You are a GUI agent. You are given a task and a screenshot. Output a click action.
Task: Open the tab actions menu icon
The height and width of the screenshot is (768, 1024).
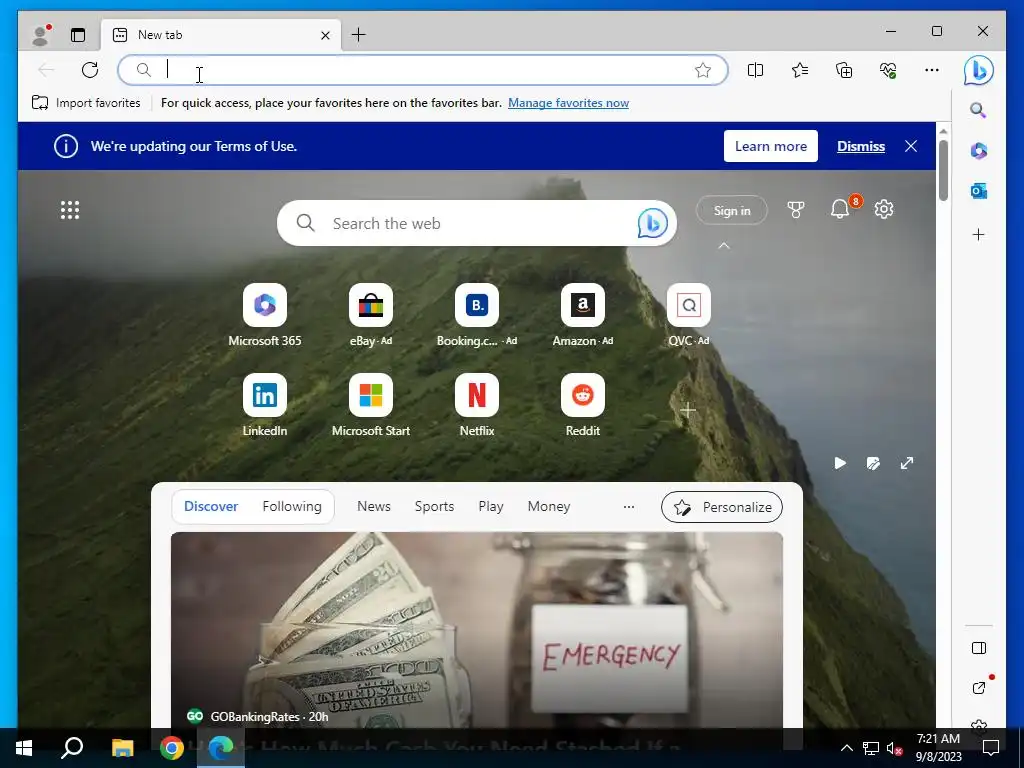click(x=78, y=35)
